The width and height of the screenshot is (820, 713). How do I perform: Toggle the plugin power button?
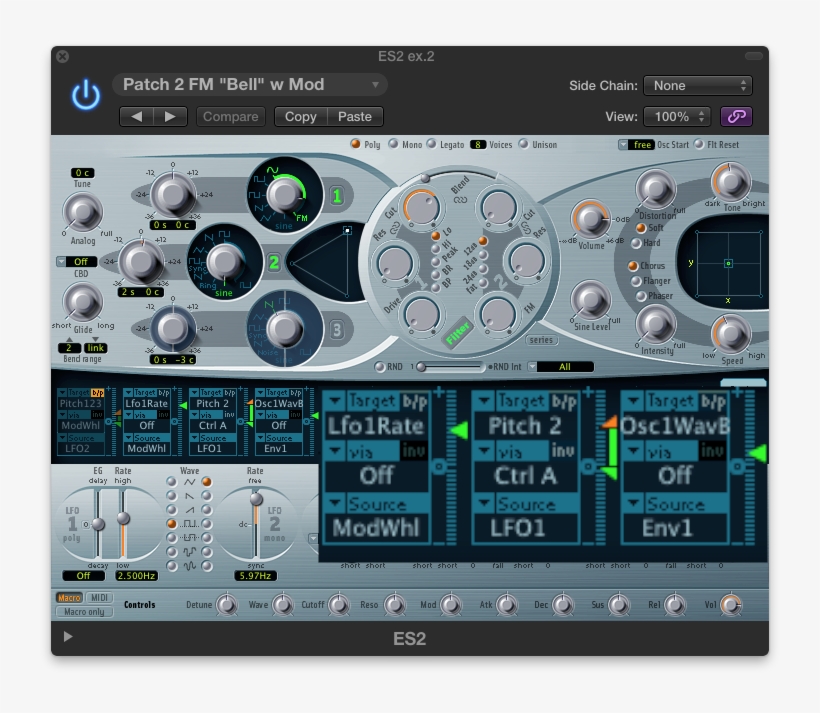[86, 96]
